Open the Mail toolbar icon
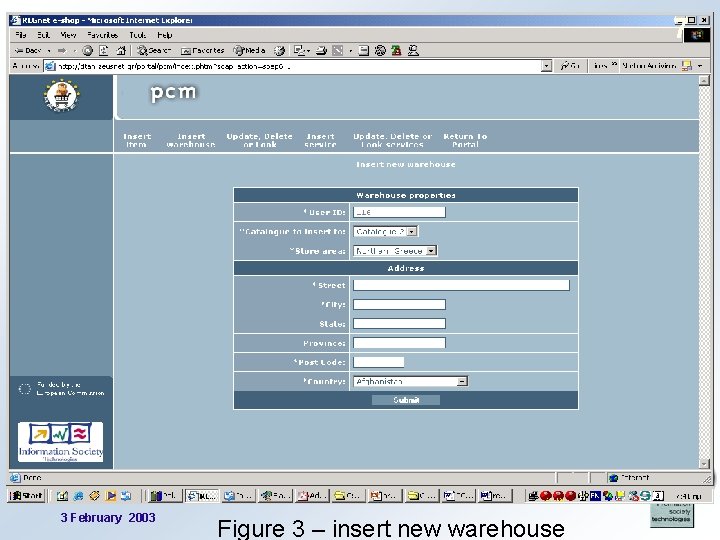Screen dimensions: 720x540 (301, 51)
